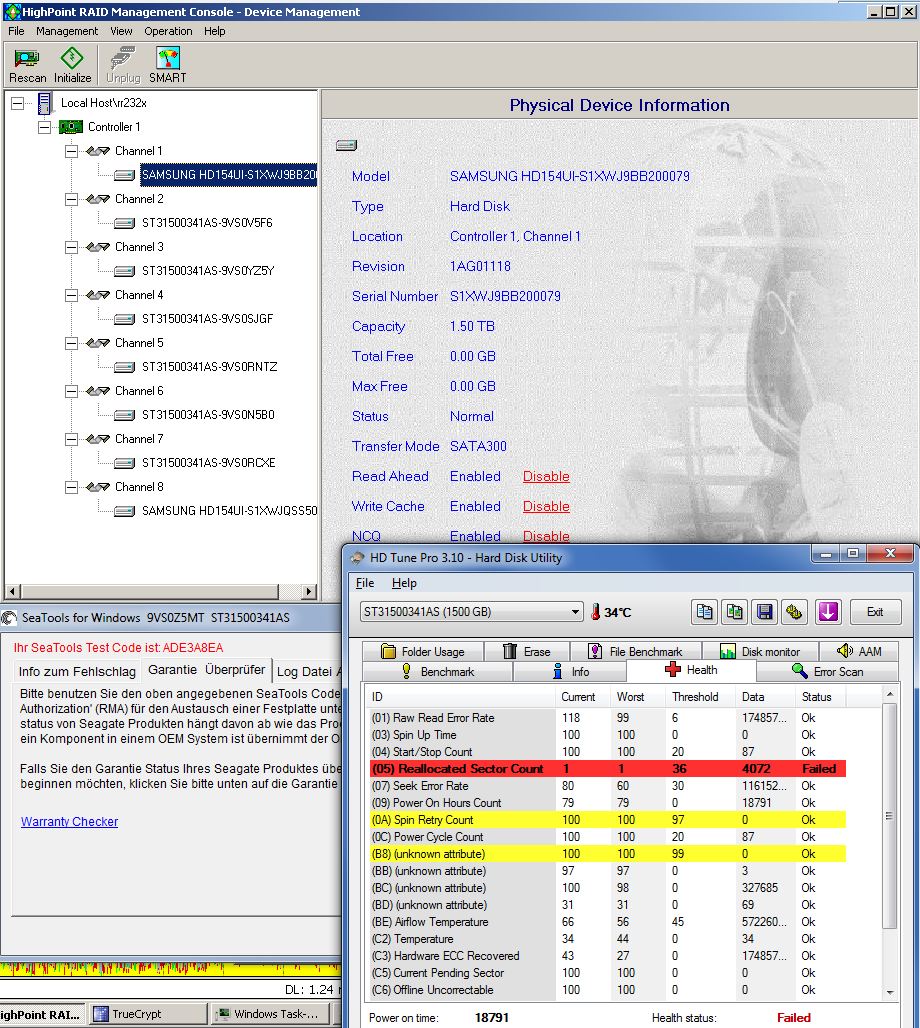Image resolution: width=920 pixels, height=1028 pixels.
Task: Open the SeaTools Log Datei tab
Action: 307,671
